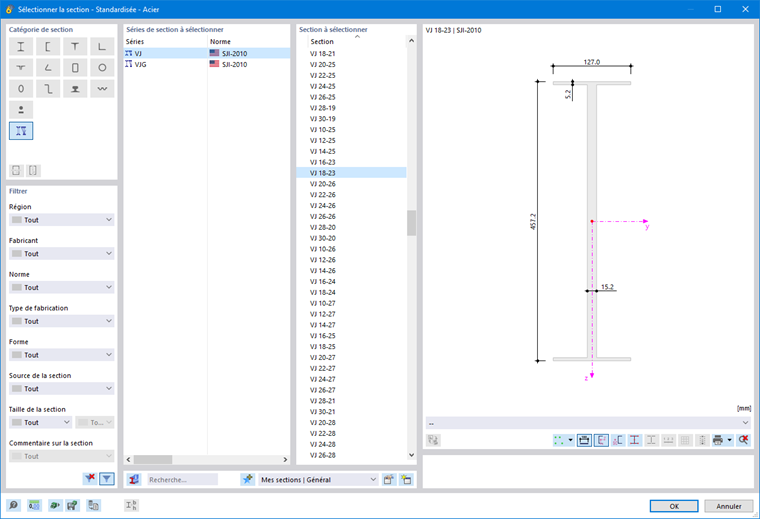Click the section list vertical scrollbar thumb

pos(412,223)
